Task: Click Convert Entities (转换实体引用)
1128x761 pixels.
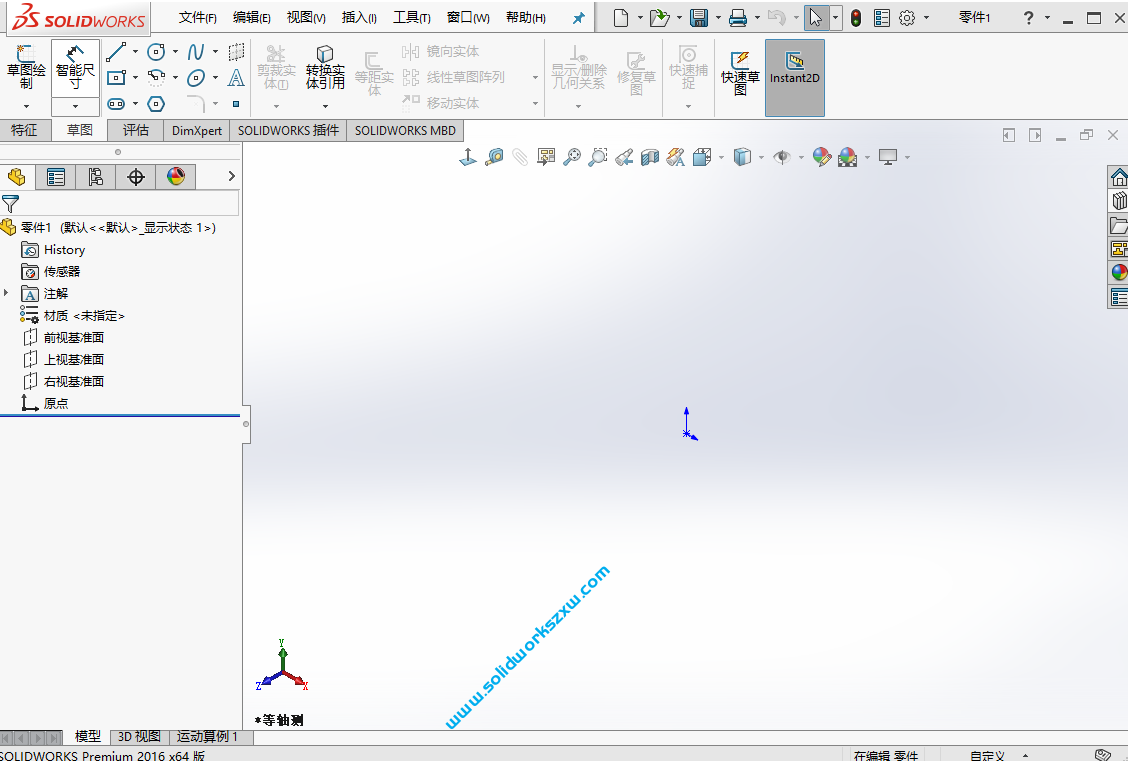Action: coord(325,72)
